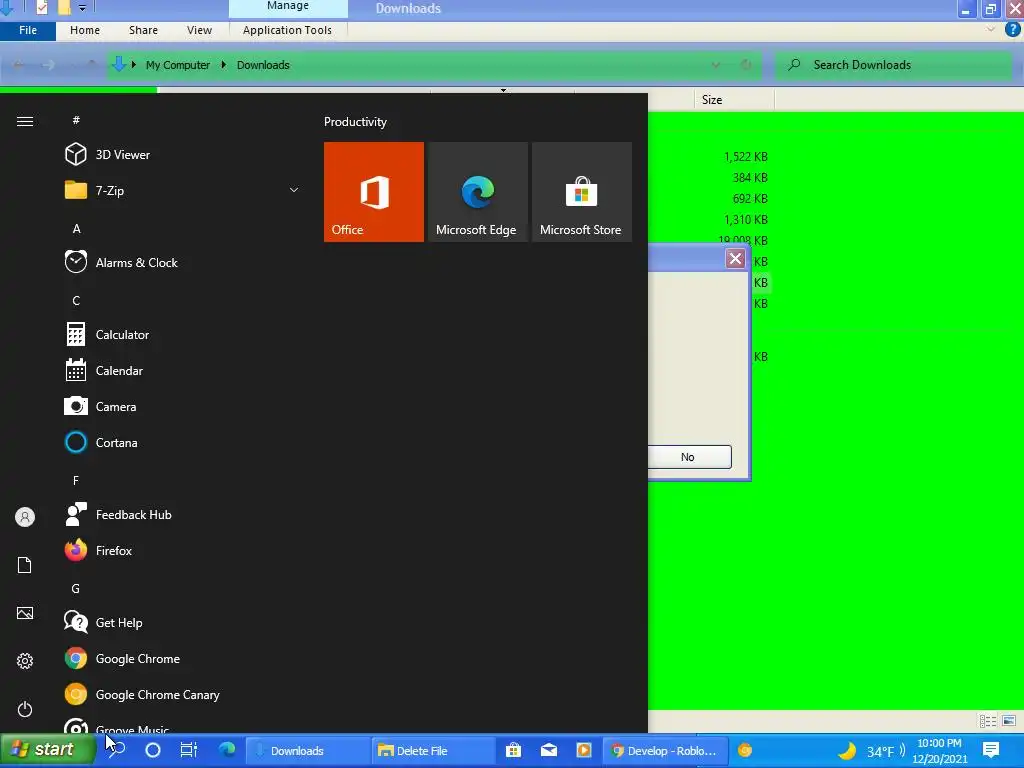This screenshot has height=768, width=1024.
Task: Launch the Camera app
Action: click(101, 406)
